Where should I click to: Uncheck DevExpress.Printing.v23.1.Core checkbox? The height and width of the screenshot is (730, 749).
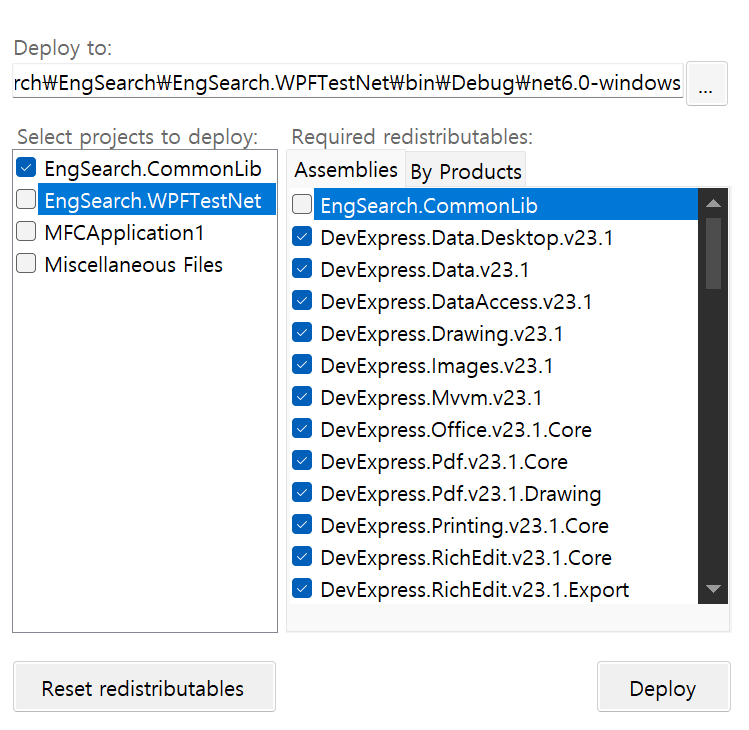tap(302, 525)
